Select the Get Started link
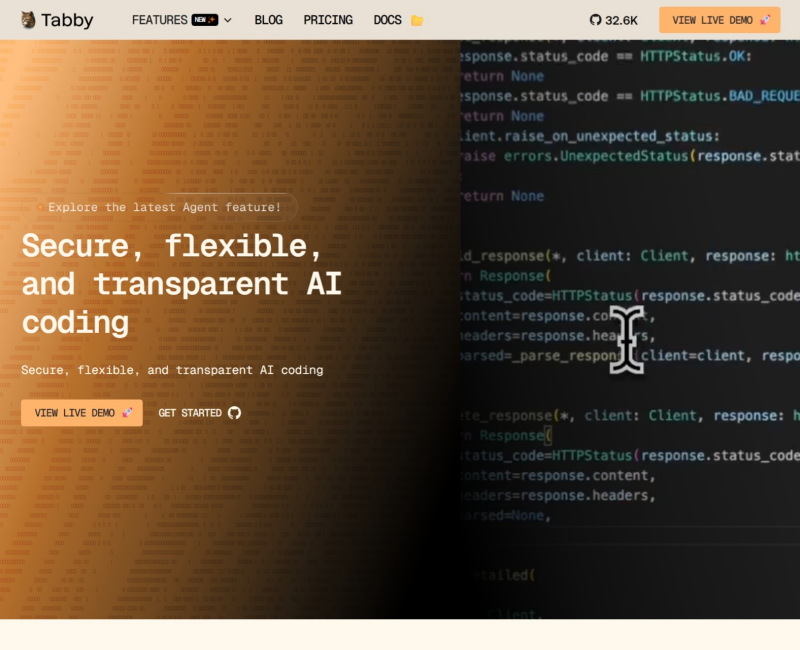 pyautogui.click(x=190, y=413)
